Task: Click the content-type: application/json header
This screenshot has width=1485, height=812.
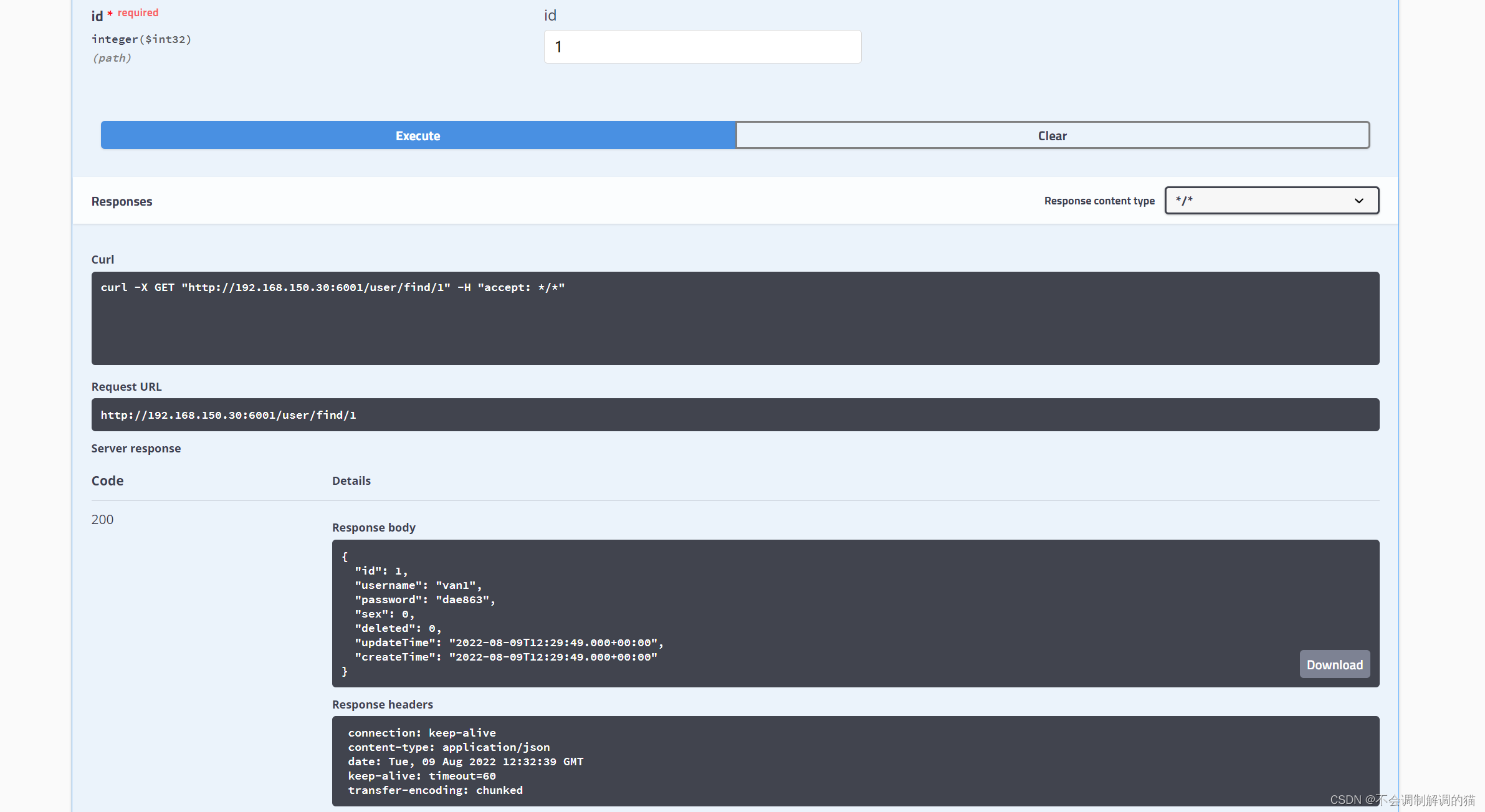Action: (x=449, y=747)
